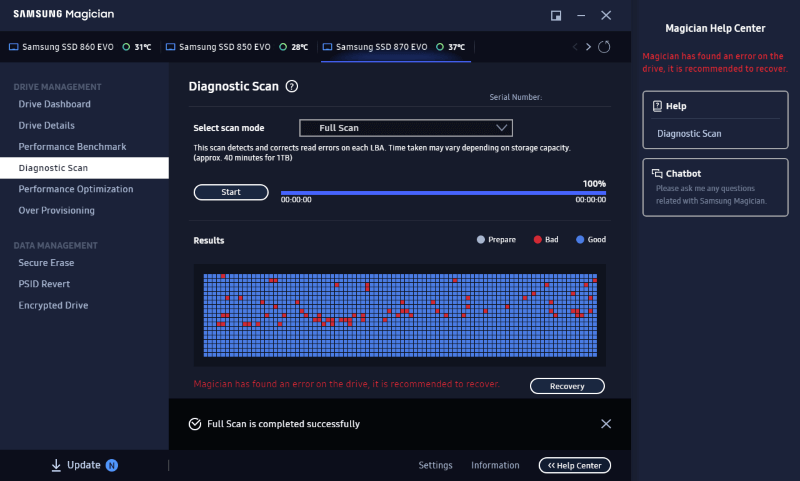Viewport: 800px width, 481px height.
Task: Click the next drive arrow icon
Action: pos(588,47)
